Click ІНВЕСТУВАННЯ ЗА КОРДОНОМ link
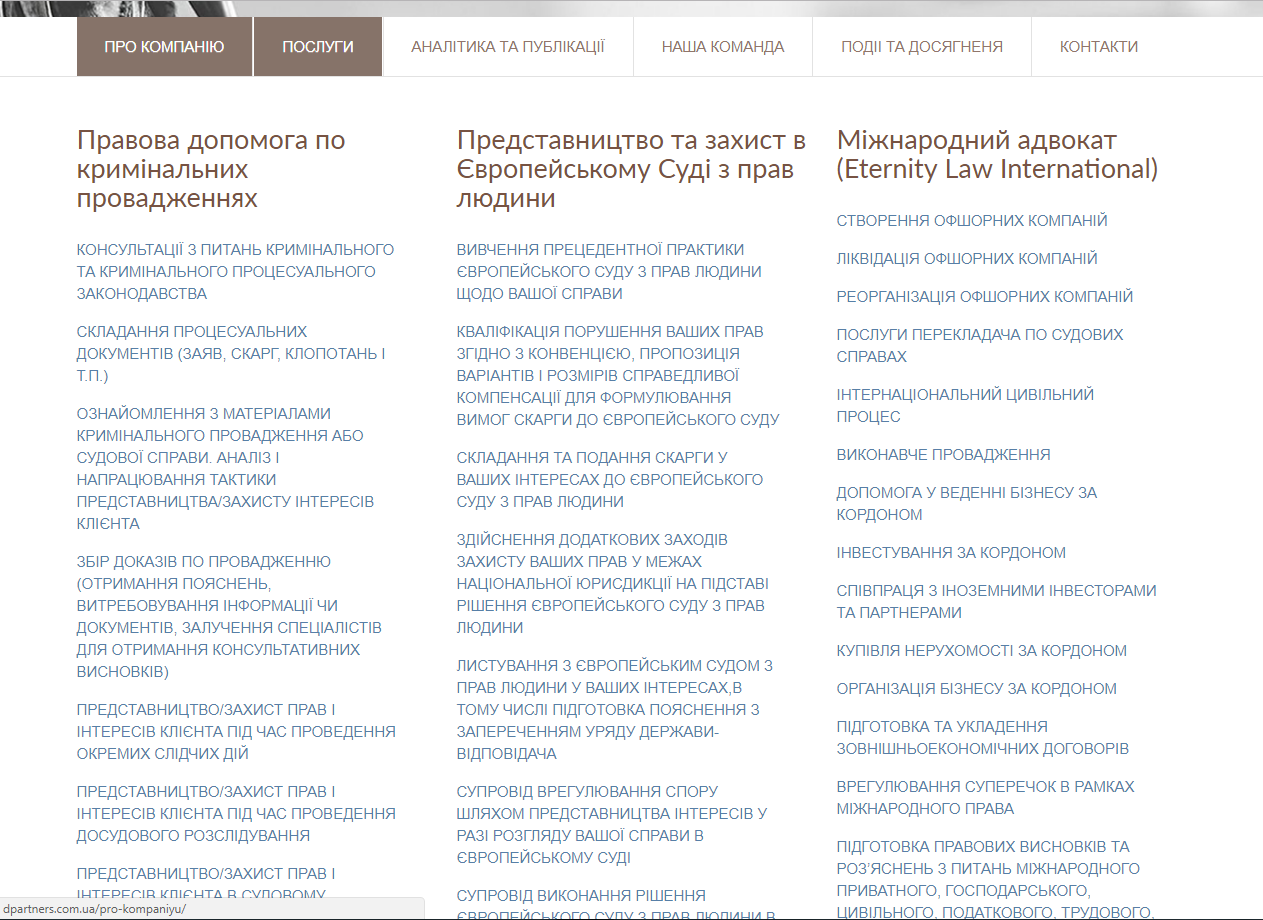 click(951, 553)
